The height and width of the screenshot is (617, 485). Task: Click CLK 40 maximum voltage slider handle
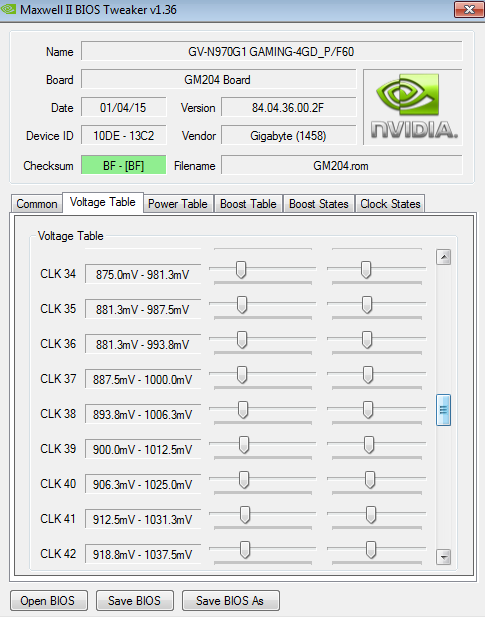coord(370,480)
